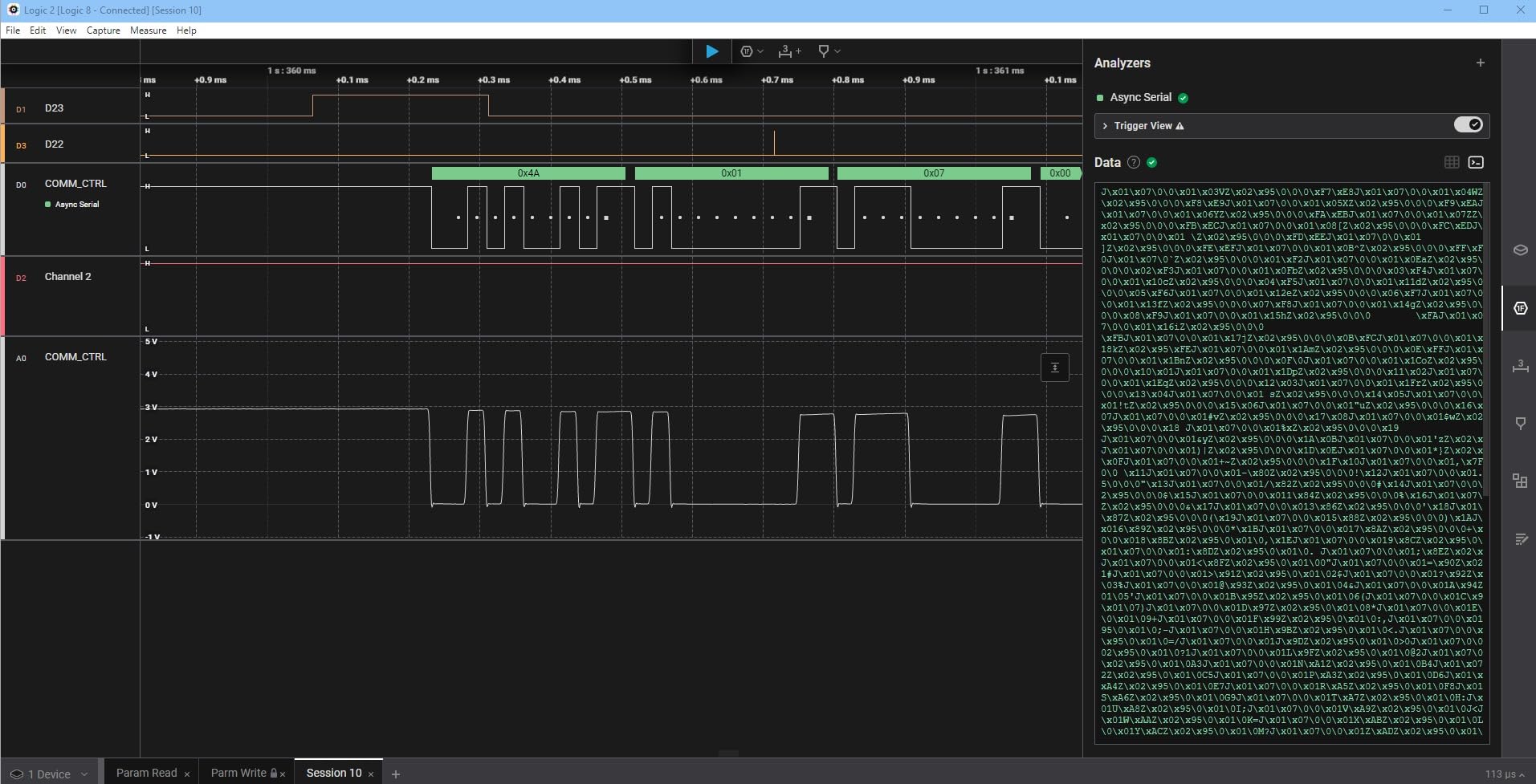This screenshot has width=1536, height=784.
Task: Add a new analyzer with the plus button
Action: [1481, 63]
